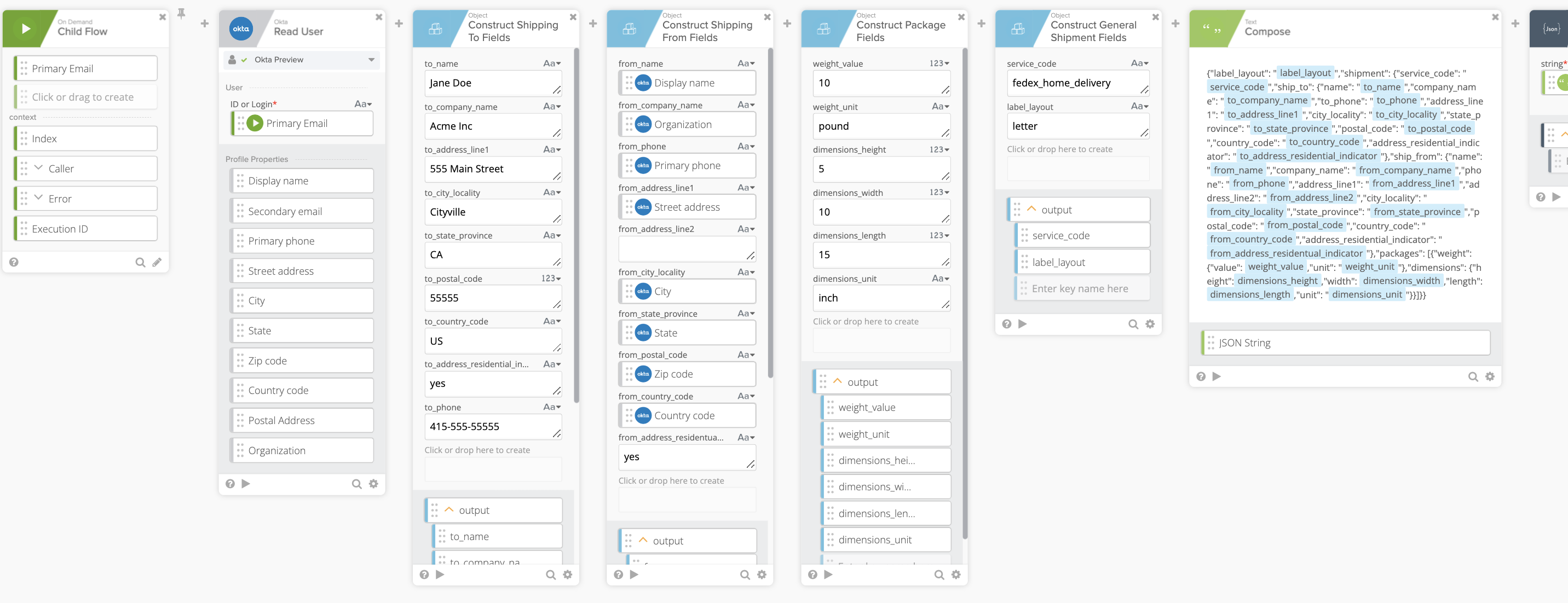Click plus icon between Read User and Shipping To
This screenshot has width=1568, height=603.
coord(399,24)
